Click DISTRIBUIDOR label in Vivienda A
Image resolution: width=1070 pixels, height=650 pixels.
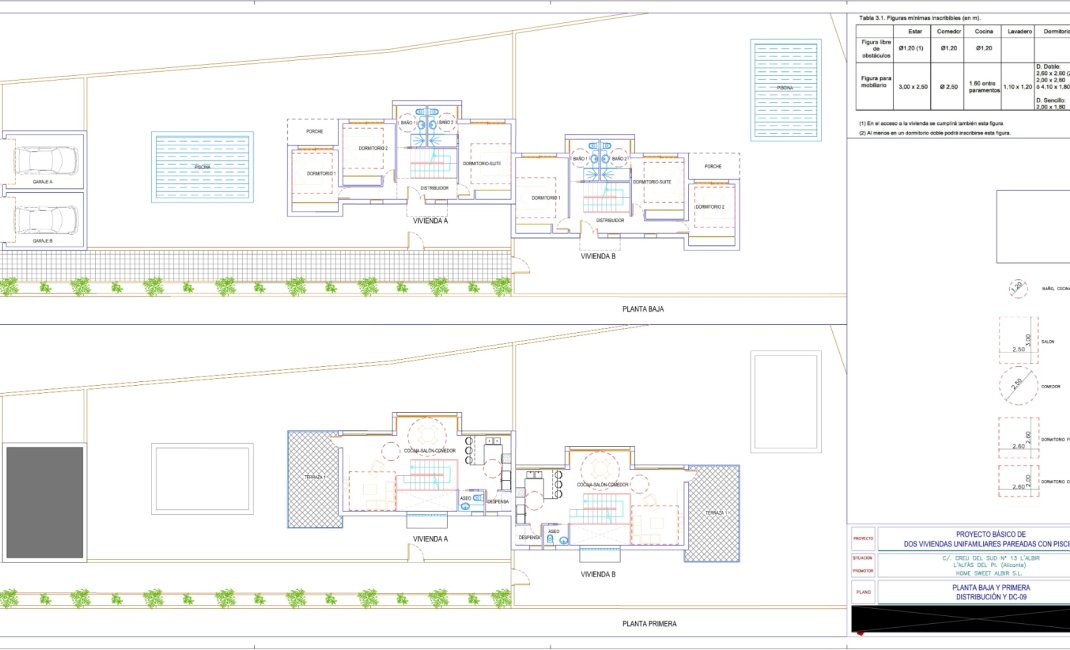pyautogui.click(x=434, y=188)
